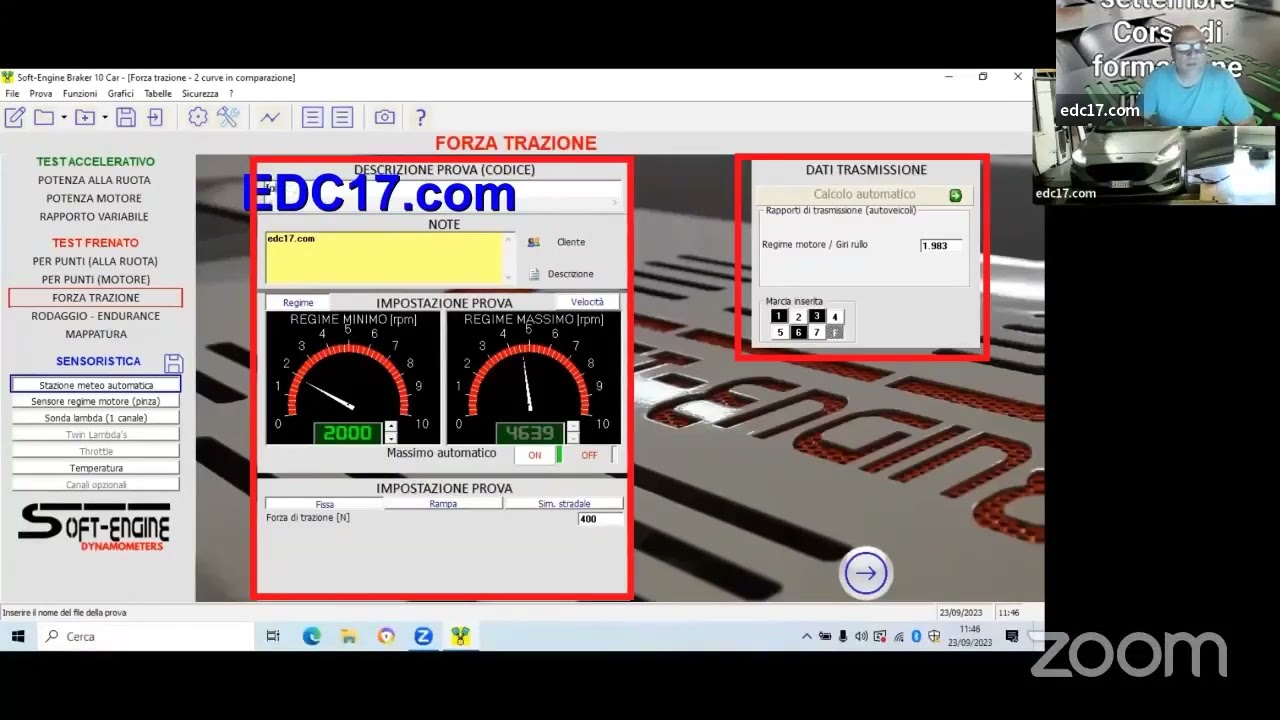Open the Prova menu
Image resolution: width=1280 pixels, height=720 pixels.
(x=41, y=93)
